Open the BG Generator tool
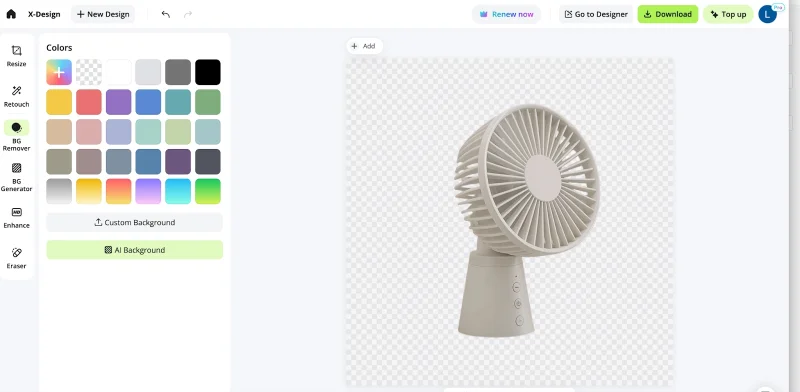 16,177
